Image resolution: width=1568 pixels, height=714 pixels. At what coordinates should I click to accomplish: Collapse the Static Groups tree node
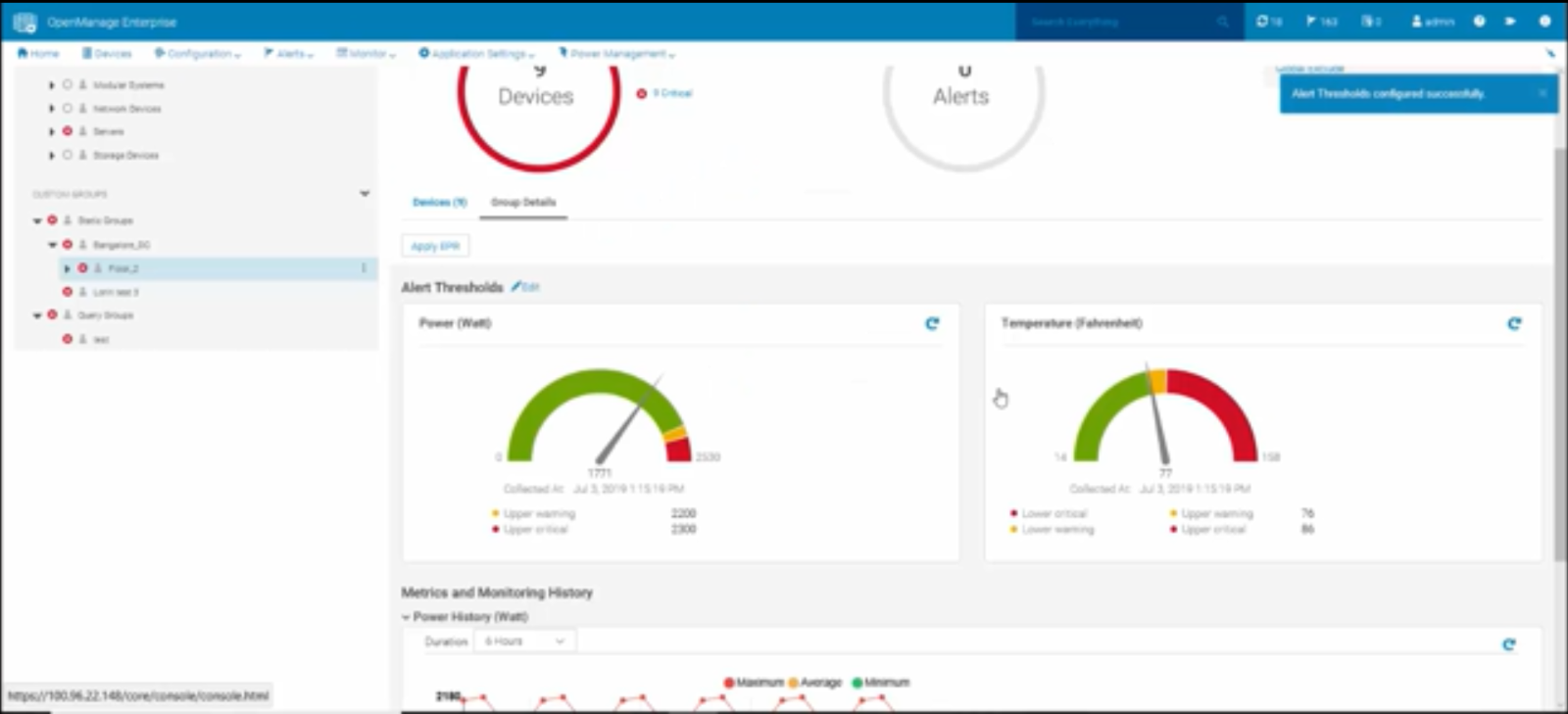tap(37, 220)
